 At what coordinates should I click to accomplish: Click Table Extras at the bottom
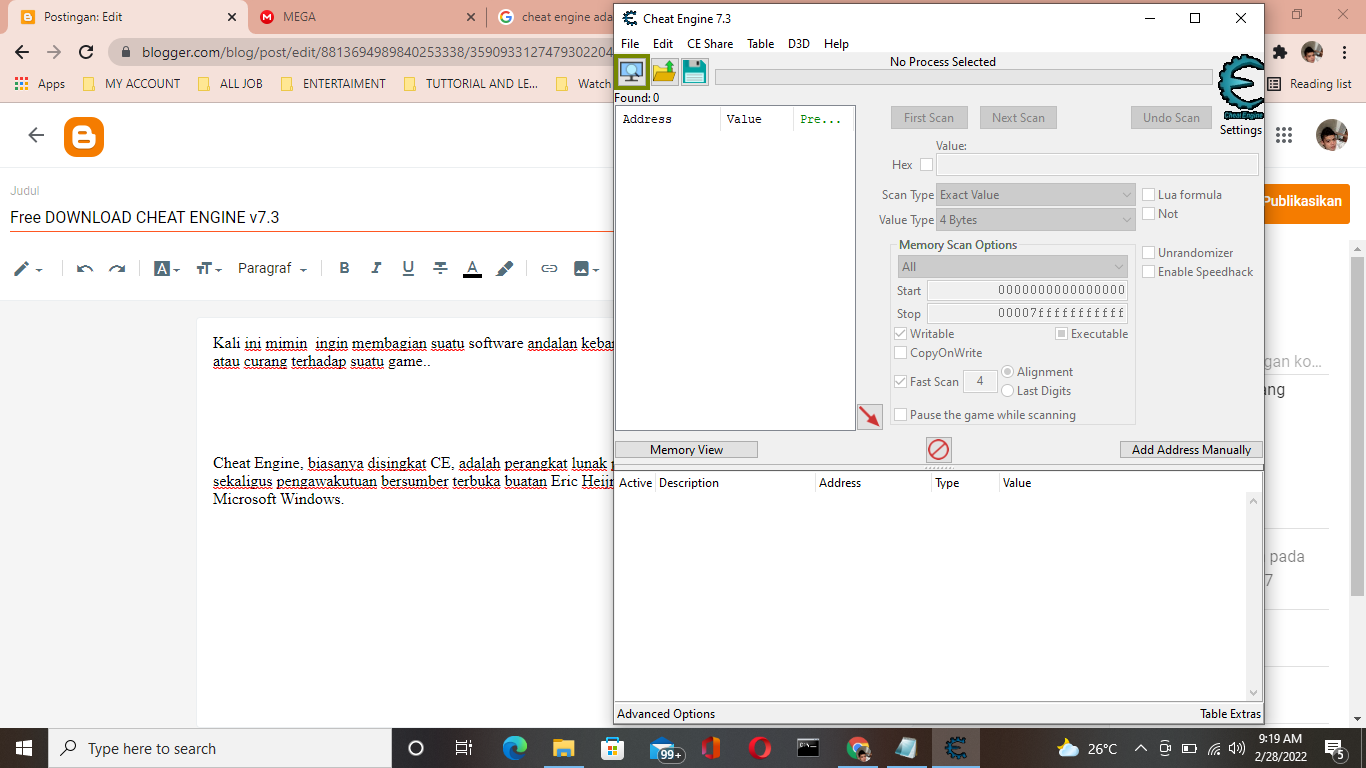tap(1231, 714)
